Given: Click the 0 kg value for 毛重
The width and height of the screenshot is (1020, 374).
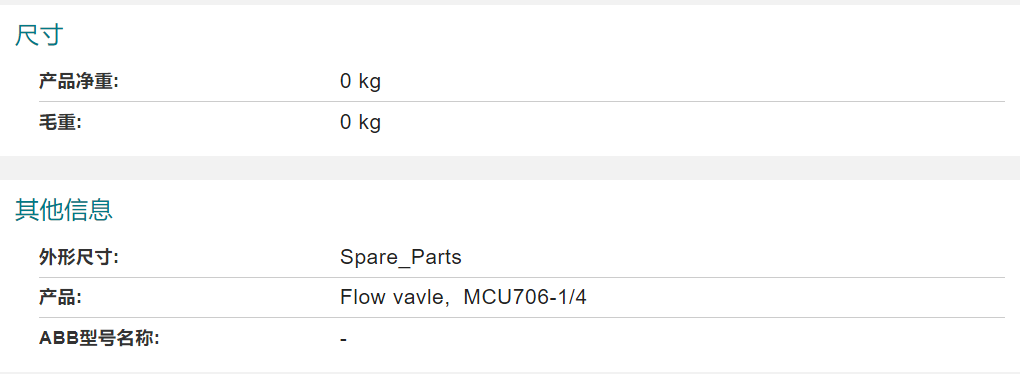Looking at the screenshot, I should (x=360, y=123).
